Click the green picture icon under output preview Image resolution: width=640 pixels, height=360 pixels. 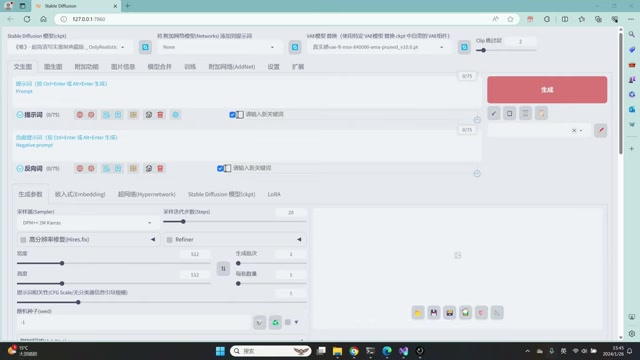(x=465, y=313)
